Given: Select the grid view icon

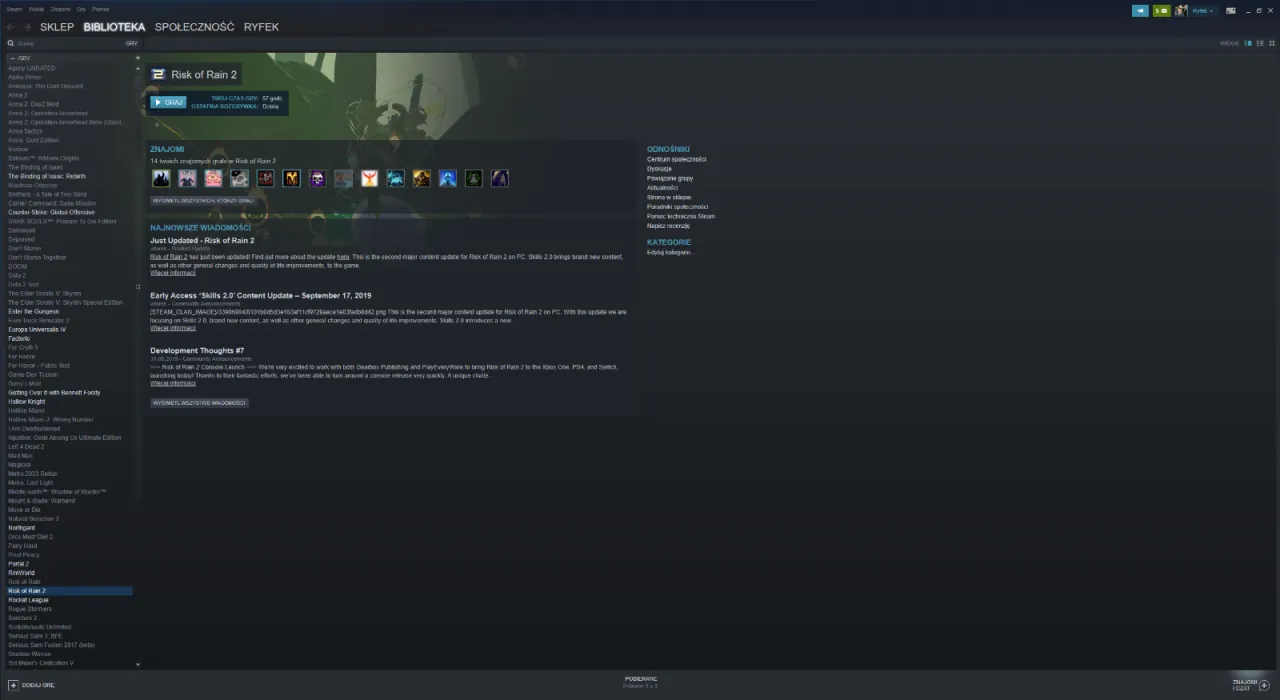Looking at the screenshot, I should pos(1271,44).
